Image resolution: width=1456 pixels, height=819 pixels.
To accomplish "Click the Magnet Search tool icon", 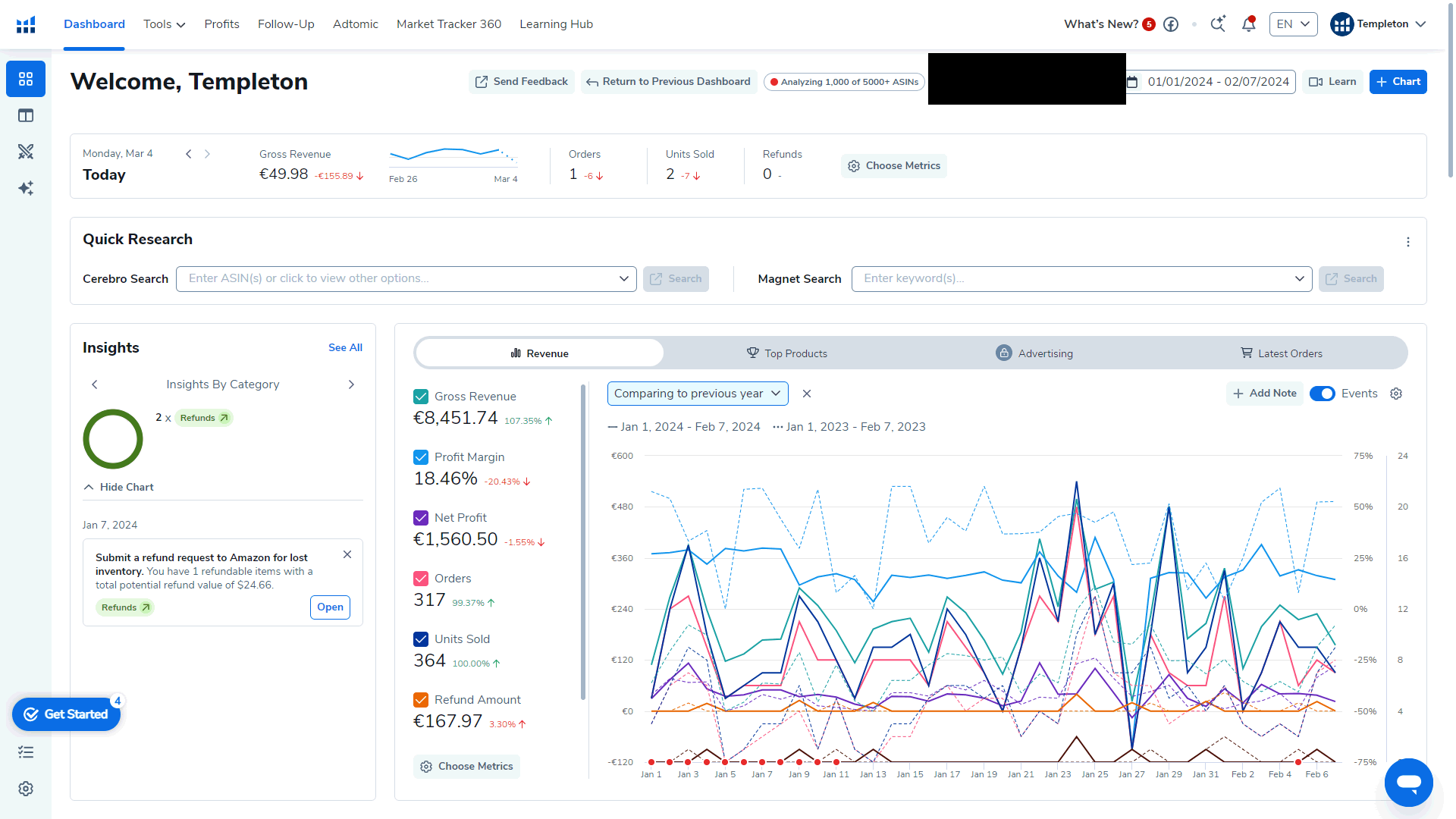I will 1333,278.
